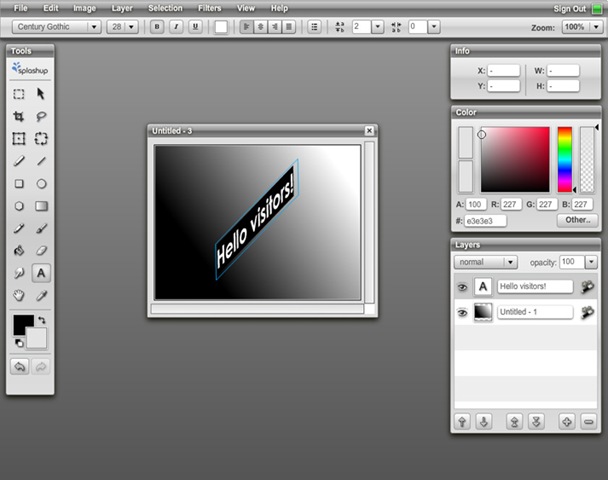The image size is (608, 480).
Task: Hide the Hello visitors! text layer
Action: click(463, 287)
